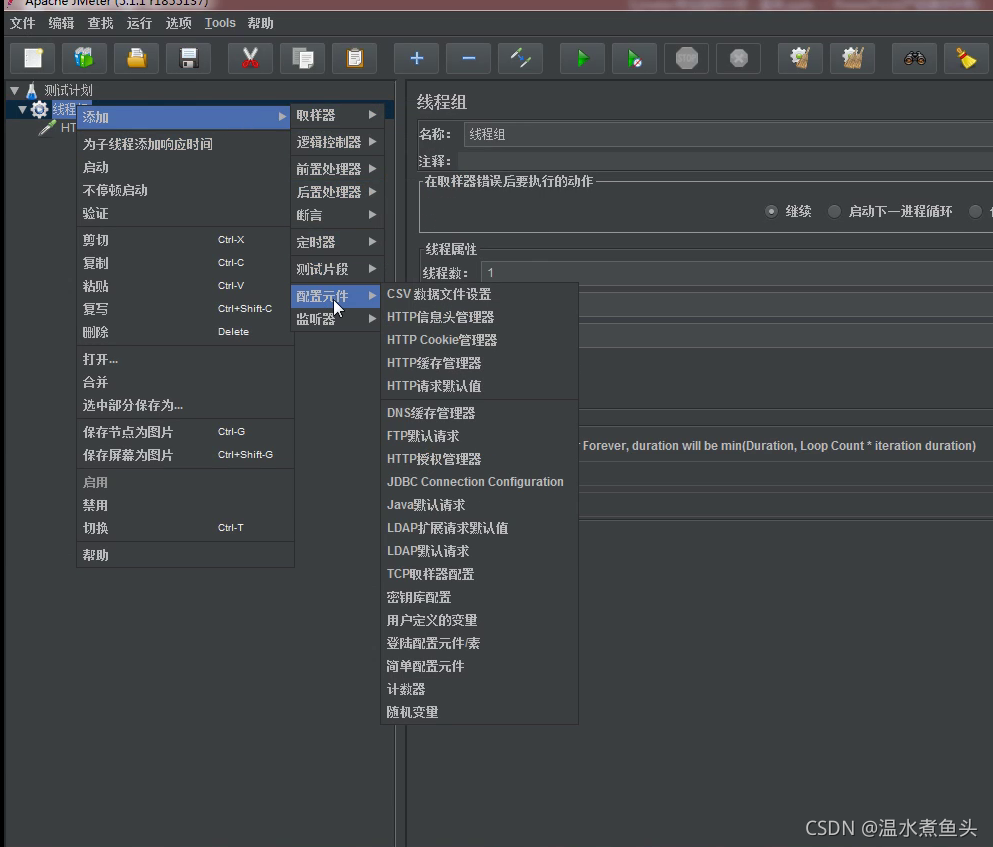Click the Clear results icon
993x847 pixels.
[x=800, y=58]
